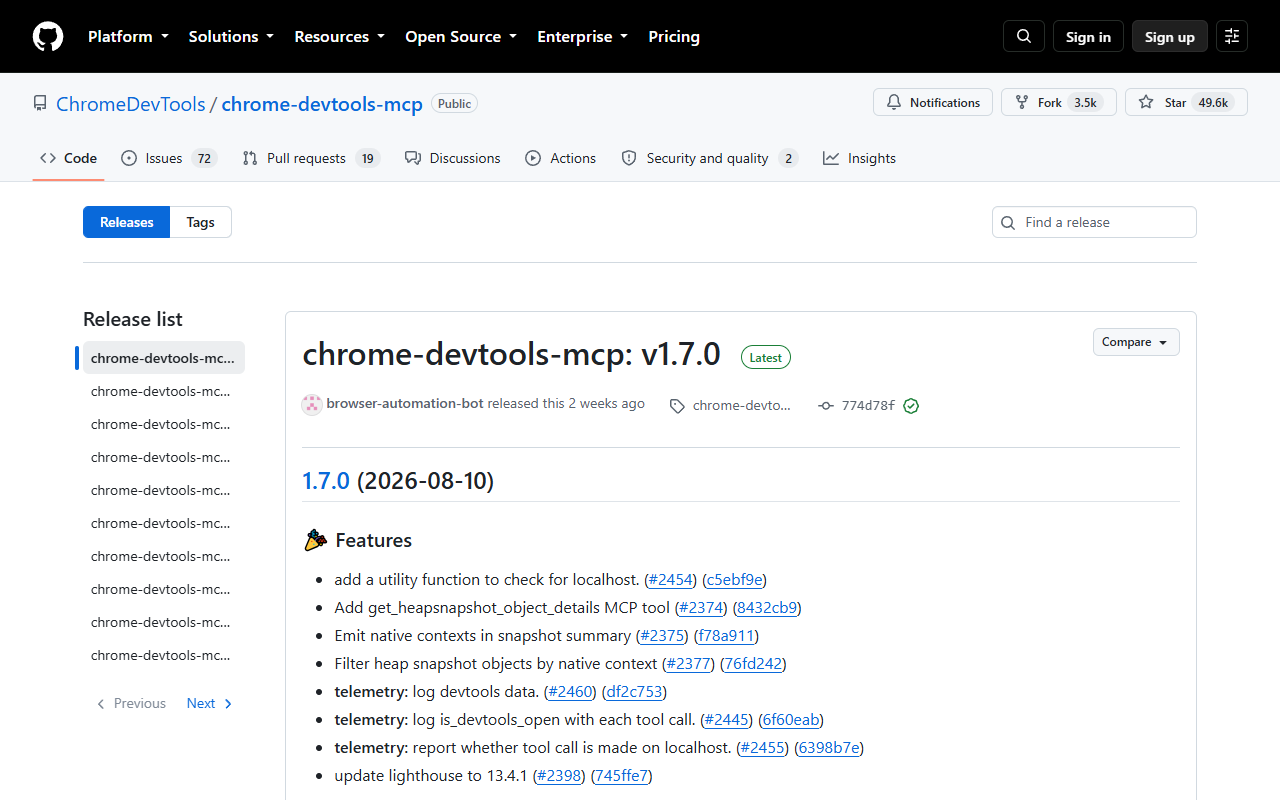
Task: Click the search magnifier button in header
Action: (1024, 36)
